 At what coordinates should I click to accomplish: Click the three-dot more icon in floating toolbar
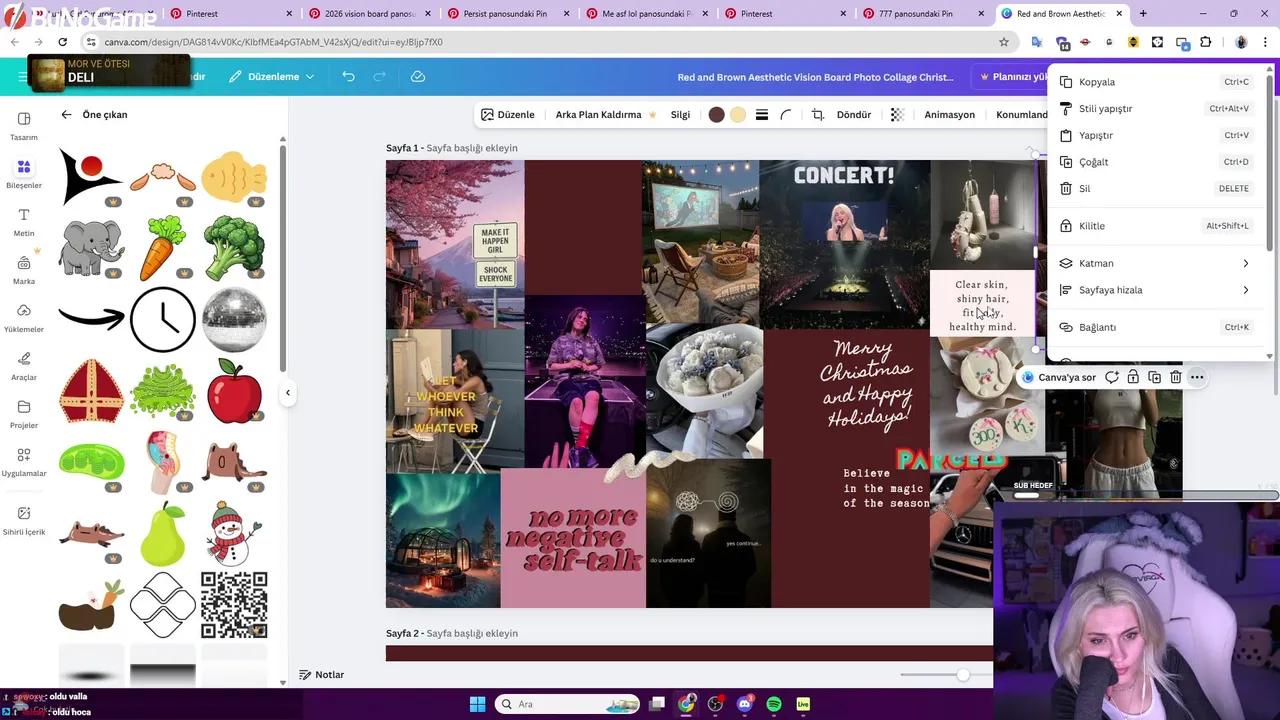1197,377
